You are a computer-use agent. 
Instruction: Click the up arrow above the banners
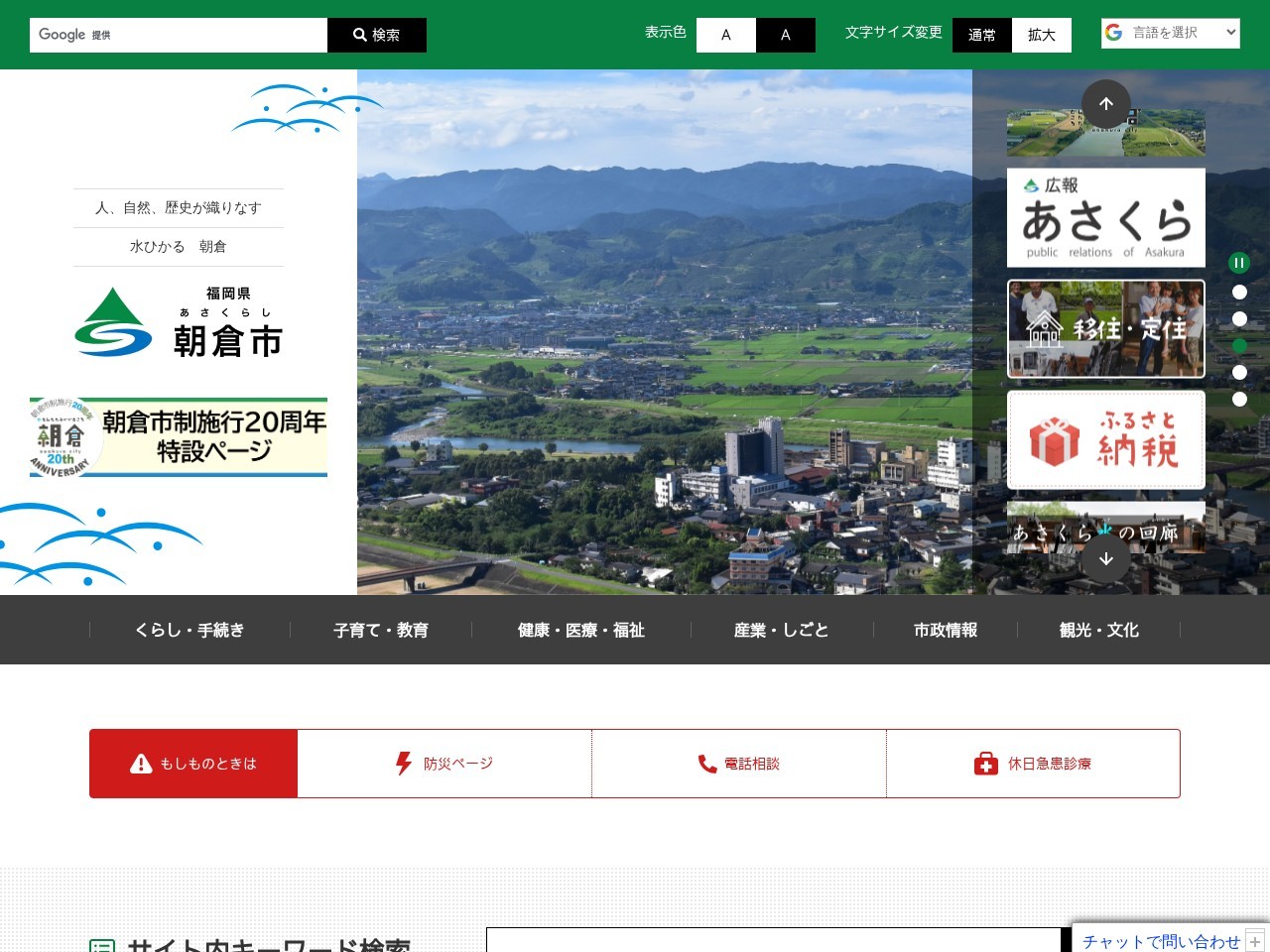click(x=1105, y=104)
